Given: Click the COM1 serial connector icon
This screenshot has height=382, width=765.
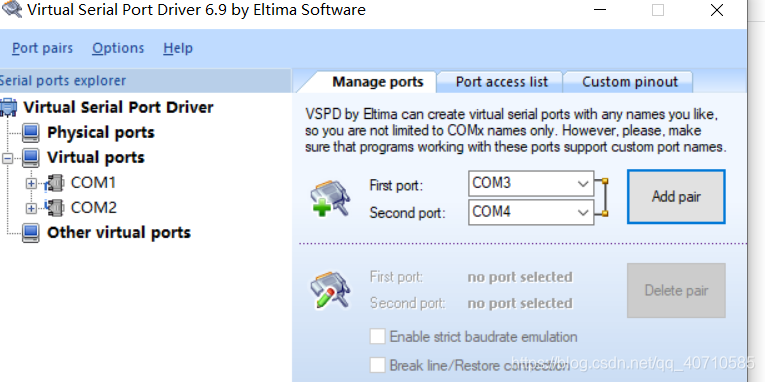Looking at the screenshot, I should coord(54,183).
